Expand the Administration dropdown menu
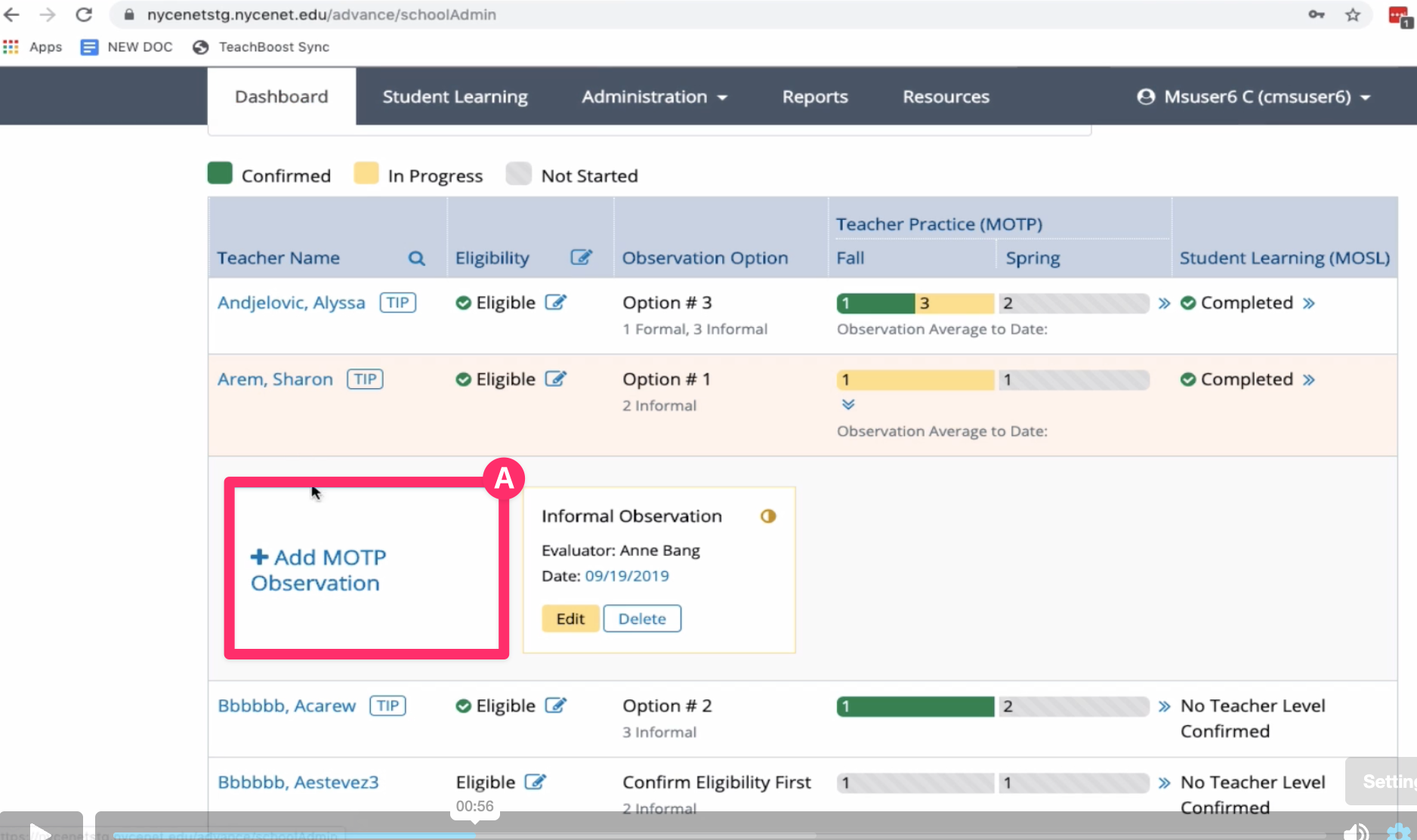 point(654,97)
